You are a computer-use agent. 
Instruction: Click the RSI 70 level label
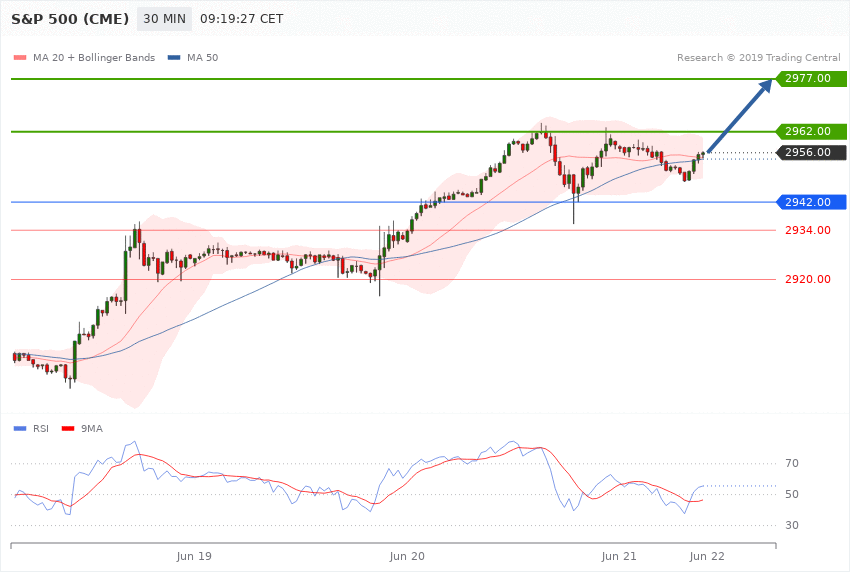pos(792,463)
